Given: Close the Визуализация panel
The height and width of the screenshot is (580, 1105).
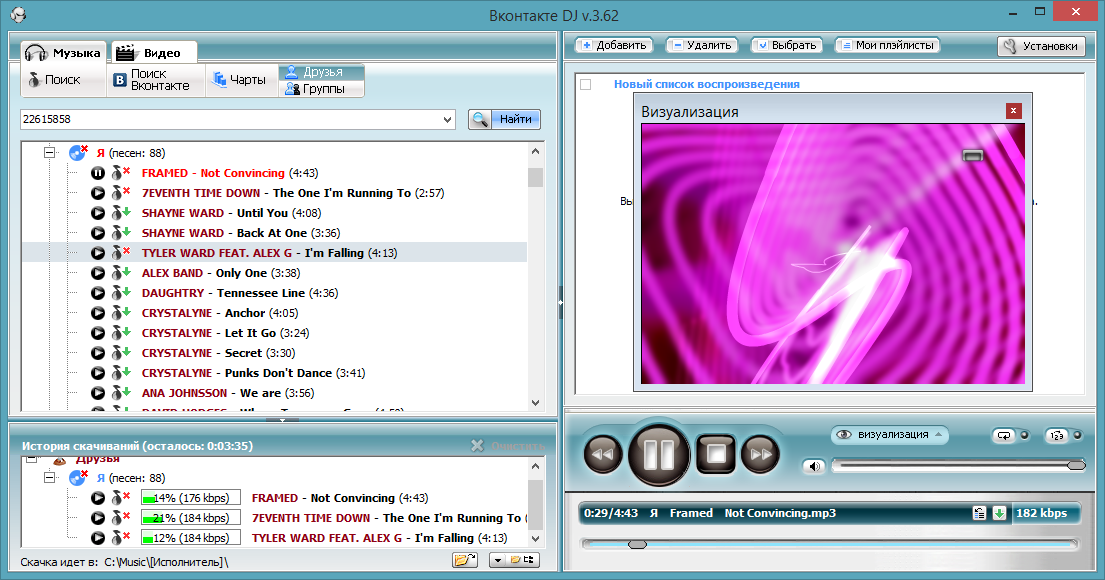Looking at the screenshot, I should (x=1013, y=111).
